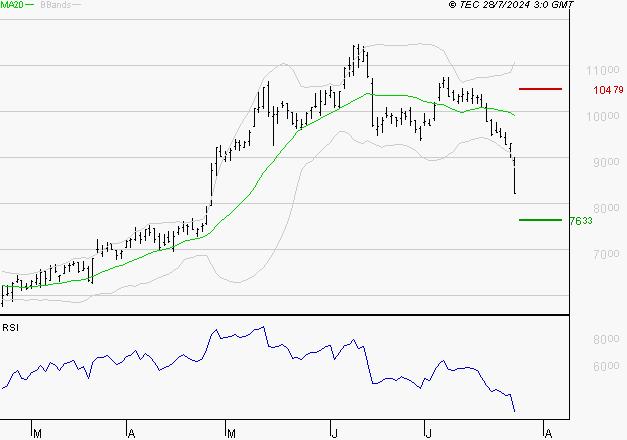This screenshot has height=440, width=627.
Task: Click the second J month marker
Action: (x=429, y=434)
